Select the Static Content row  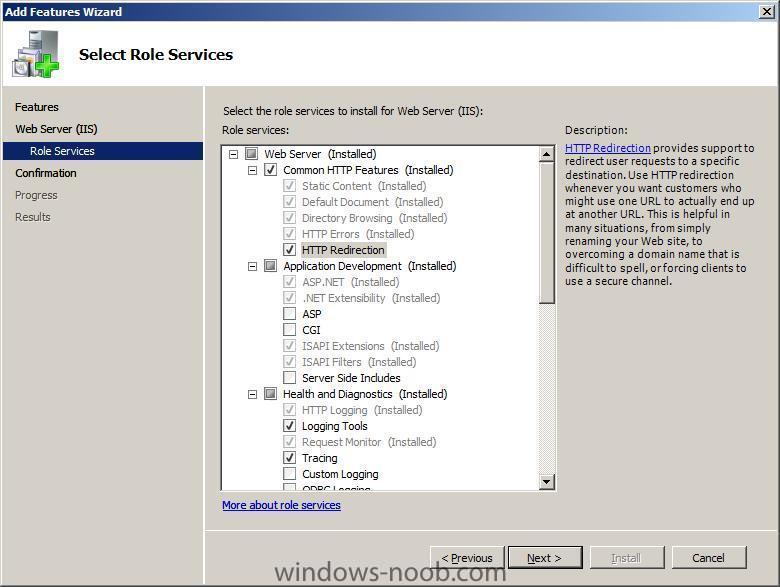[x=364, y=186]
